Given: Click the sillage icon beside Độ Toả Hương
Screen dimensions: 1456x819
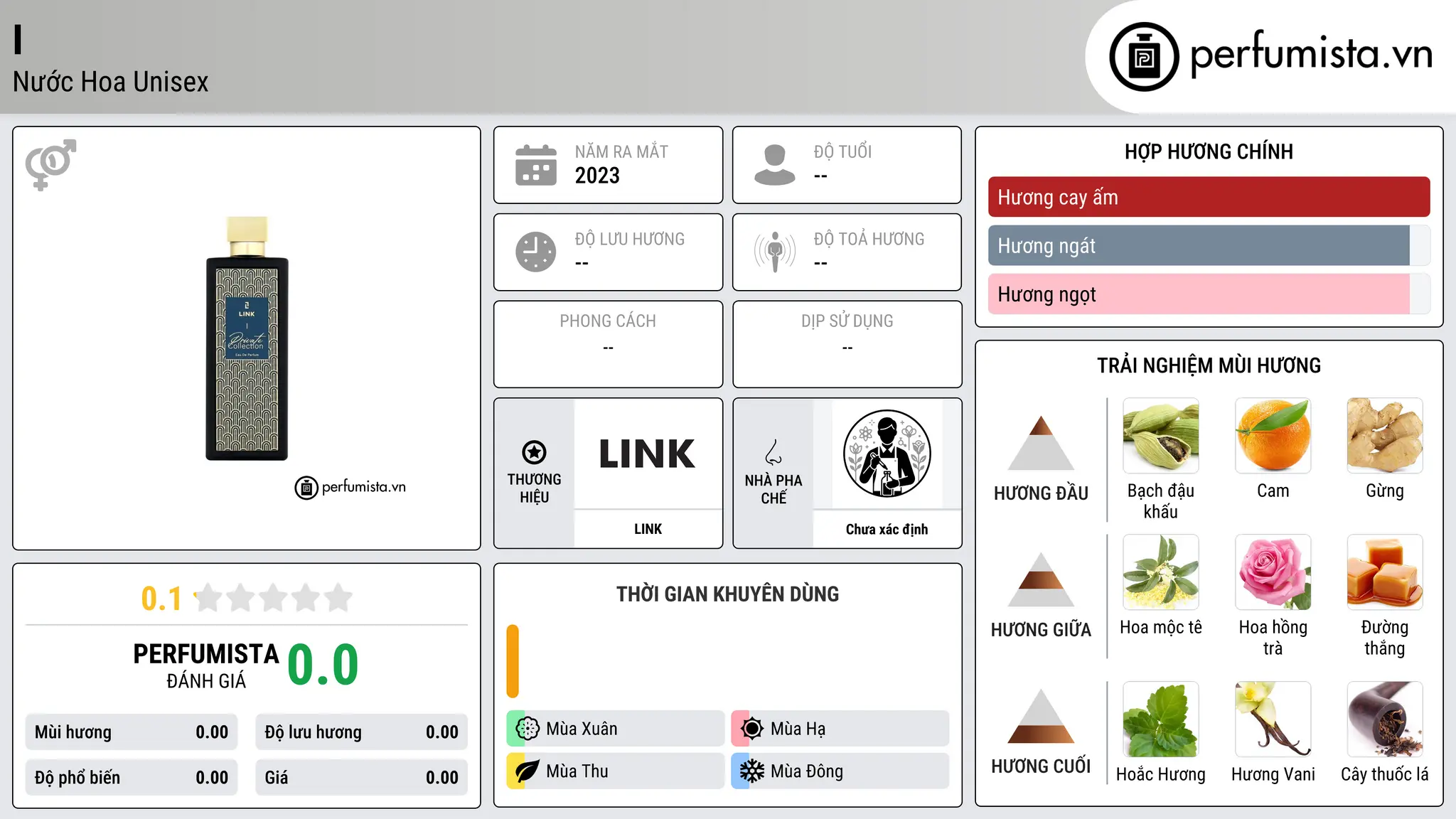Looking at the screenshot, I should pyautogui.click(x=775, y=252).
